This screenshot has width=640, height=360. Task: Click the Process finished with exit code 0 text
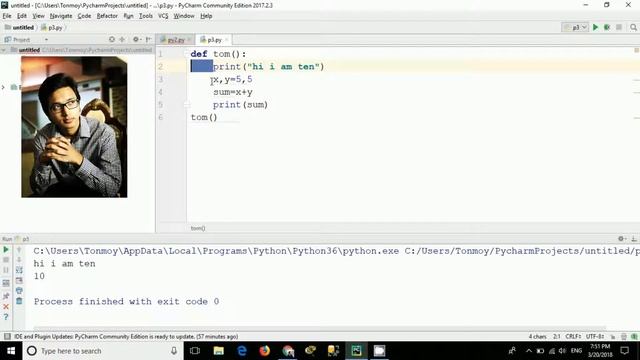point(127,302)
